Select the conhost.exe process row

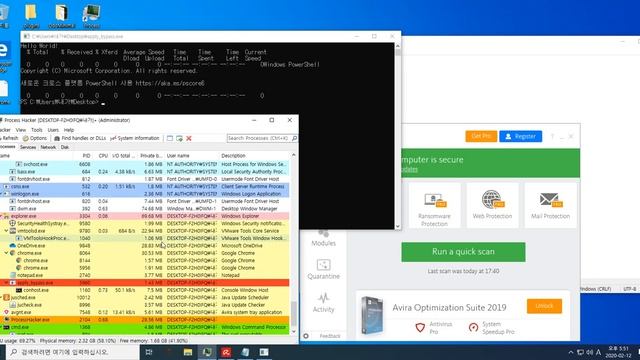(144, 290)
